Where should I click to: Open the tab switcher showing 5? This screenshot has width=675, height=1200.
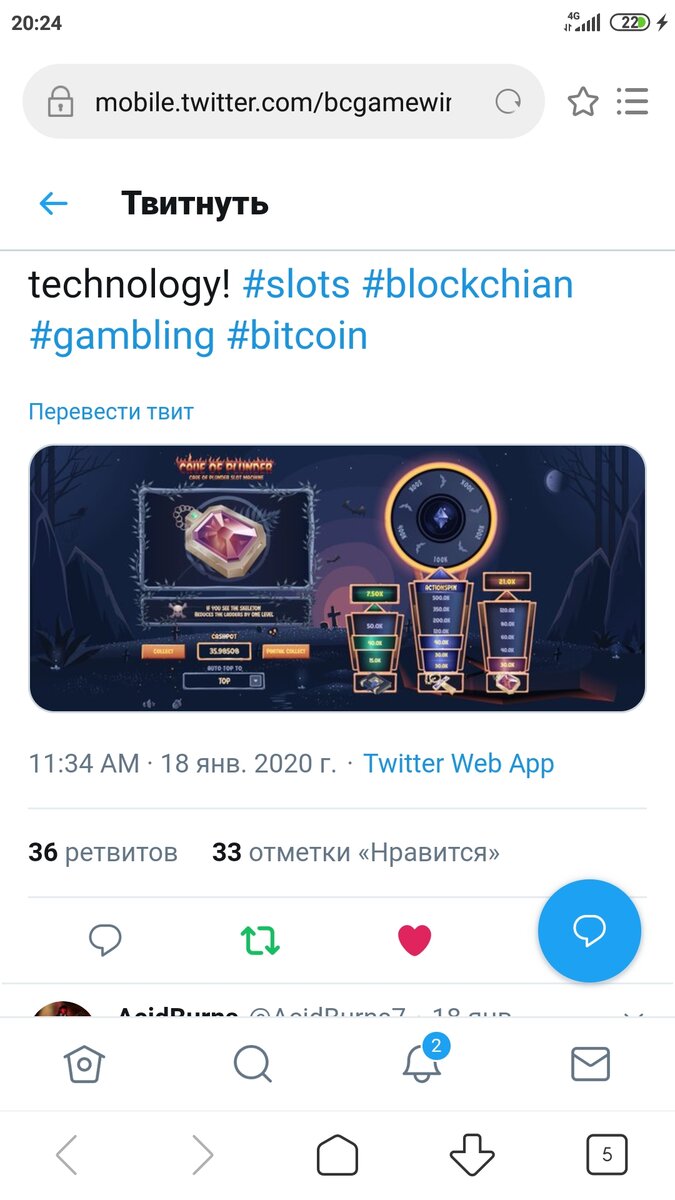click(x=606, y=1156)
